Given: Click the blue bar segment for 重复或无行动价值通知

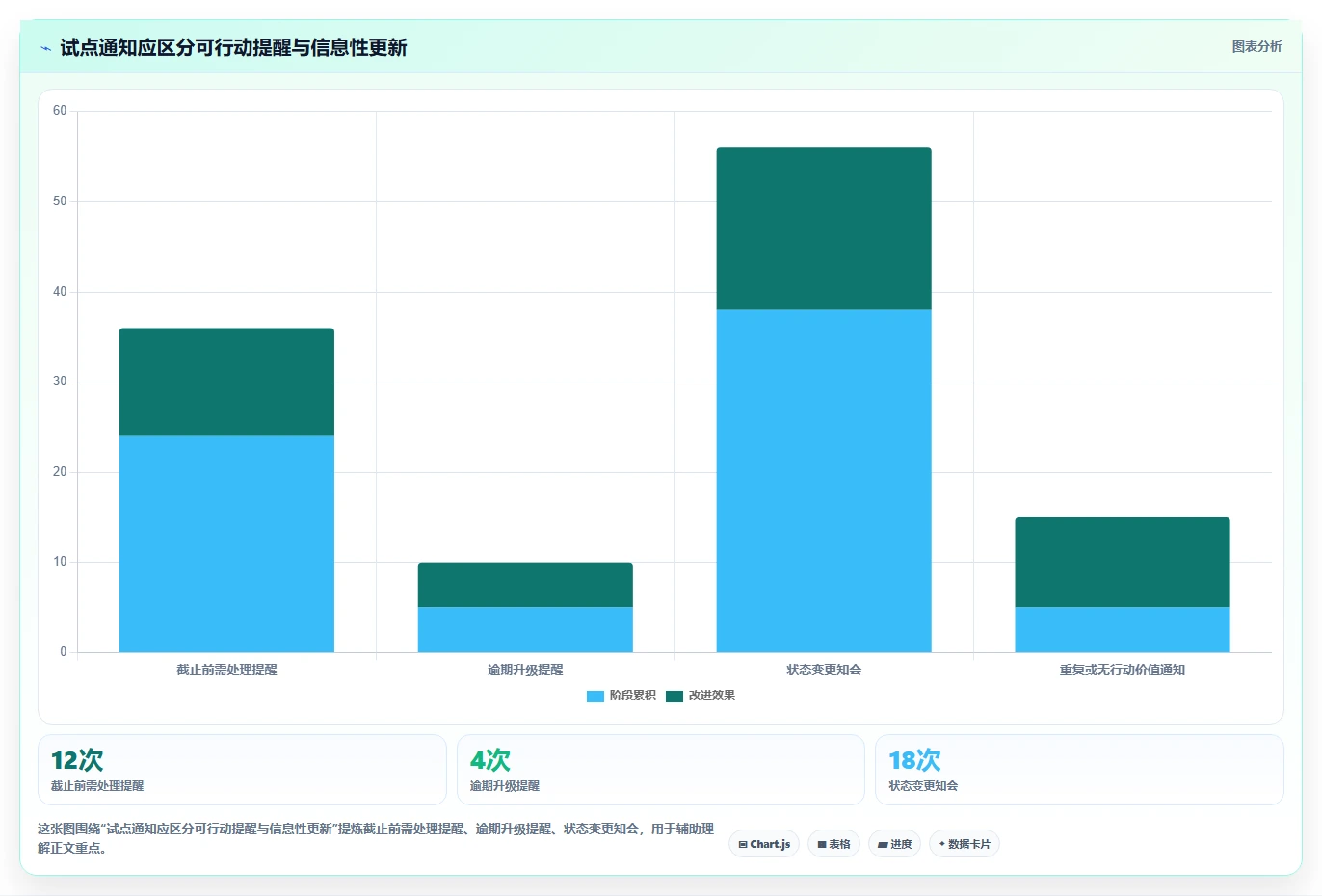Looking at the screenshot, I should click(1123, 630).
